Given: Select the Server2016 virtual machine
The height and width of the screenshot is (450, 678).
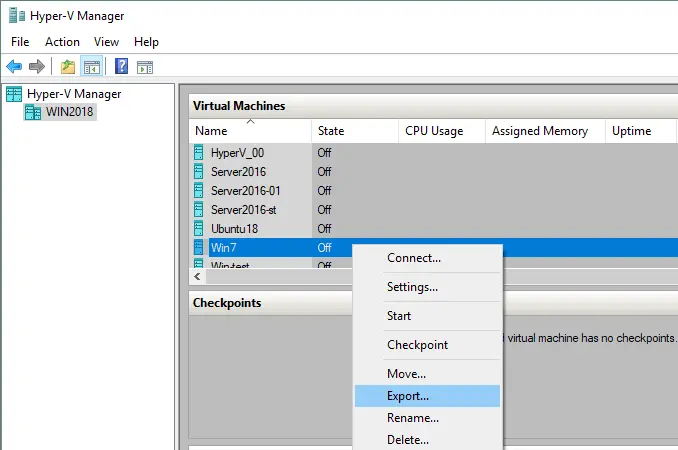Looking at the screenshot, I should click(x=238, y=172).
